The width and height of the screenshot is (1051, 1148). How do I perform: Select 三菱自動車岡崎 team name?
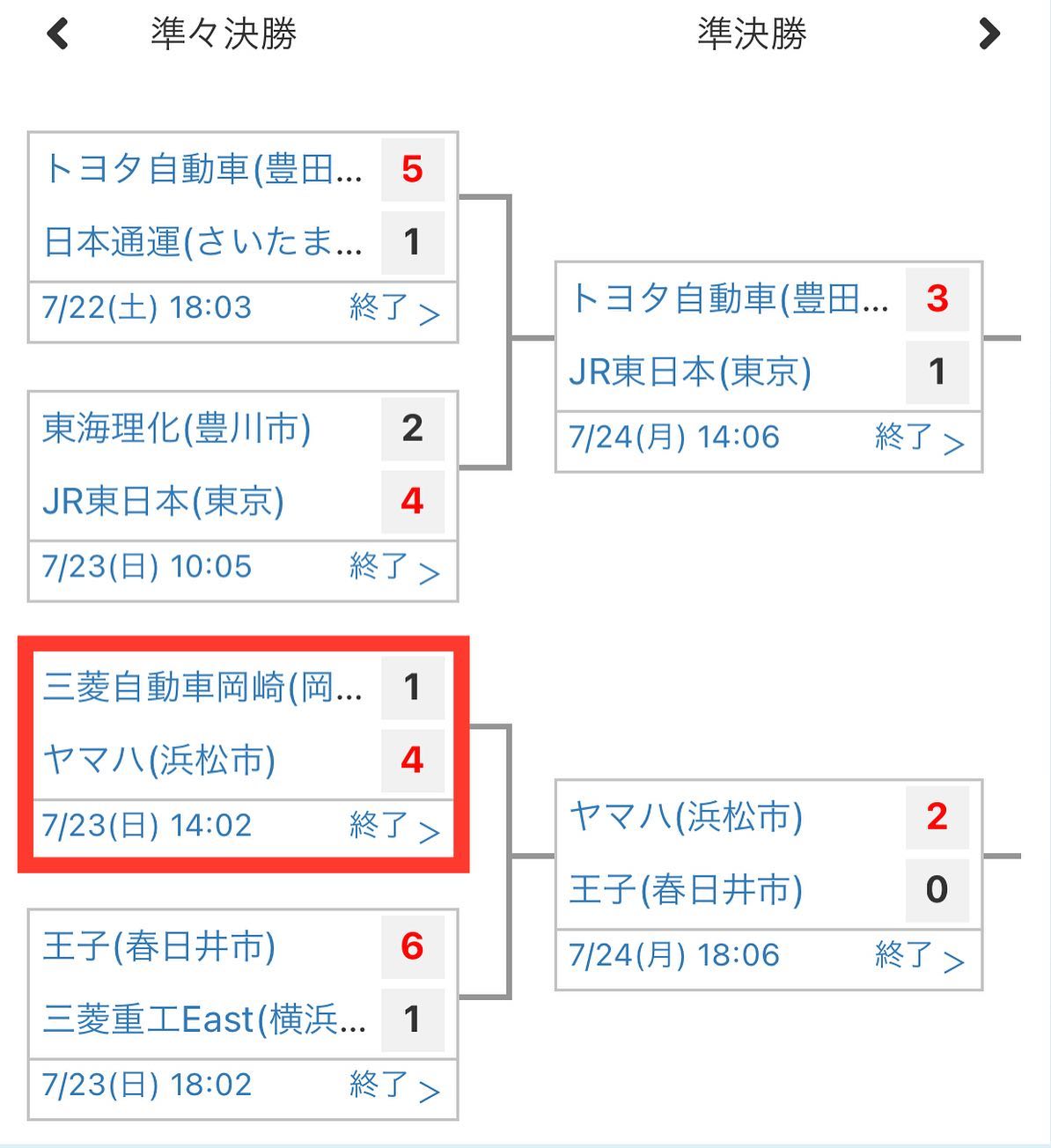(202, 688)
